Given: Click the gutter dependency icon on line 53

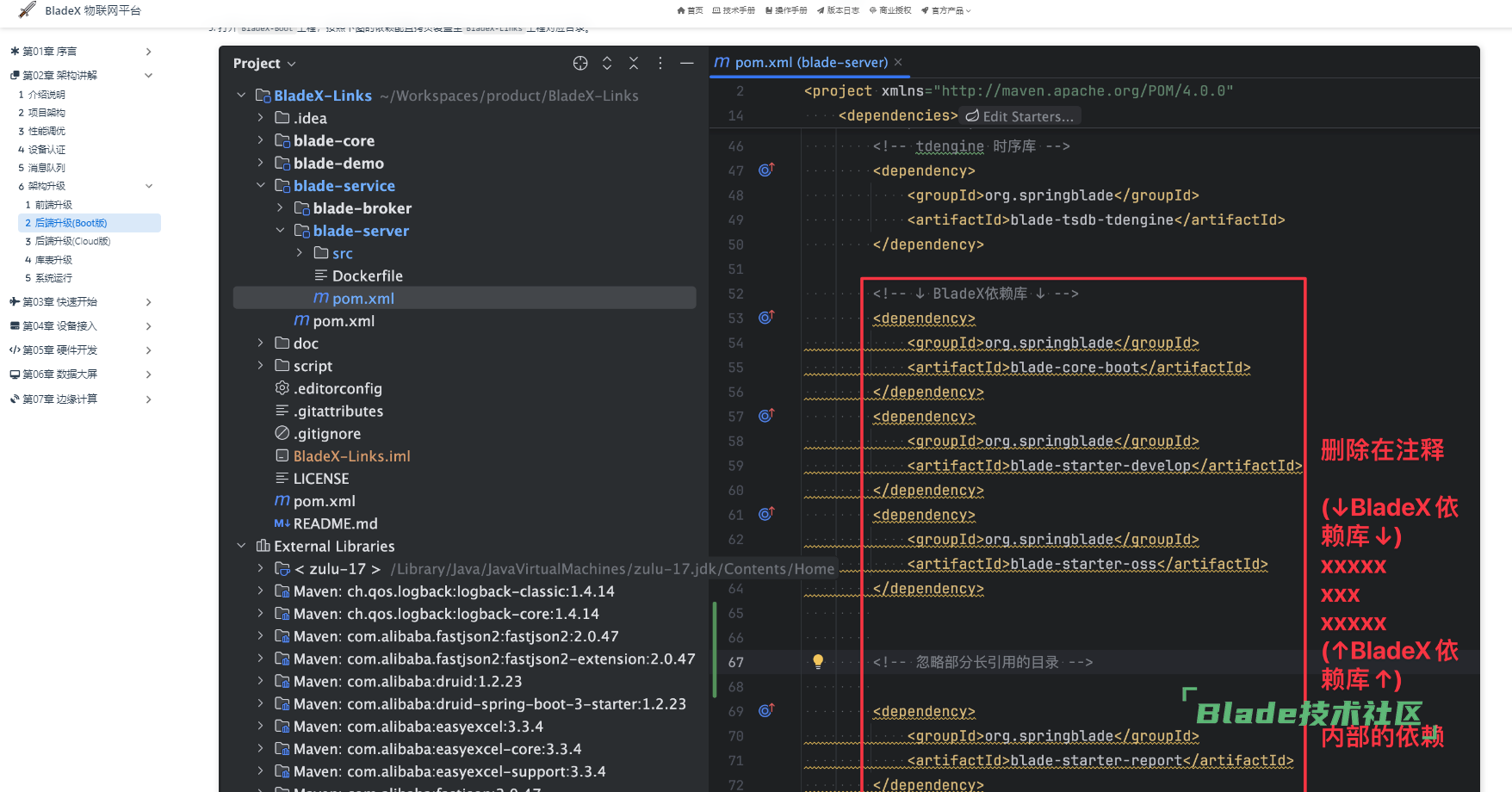Looking at the screenshot, I should [765, 318].
